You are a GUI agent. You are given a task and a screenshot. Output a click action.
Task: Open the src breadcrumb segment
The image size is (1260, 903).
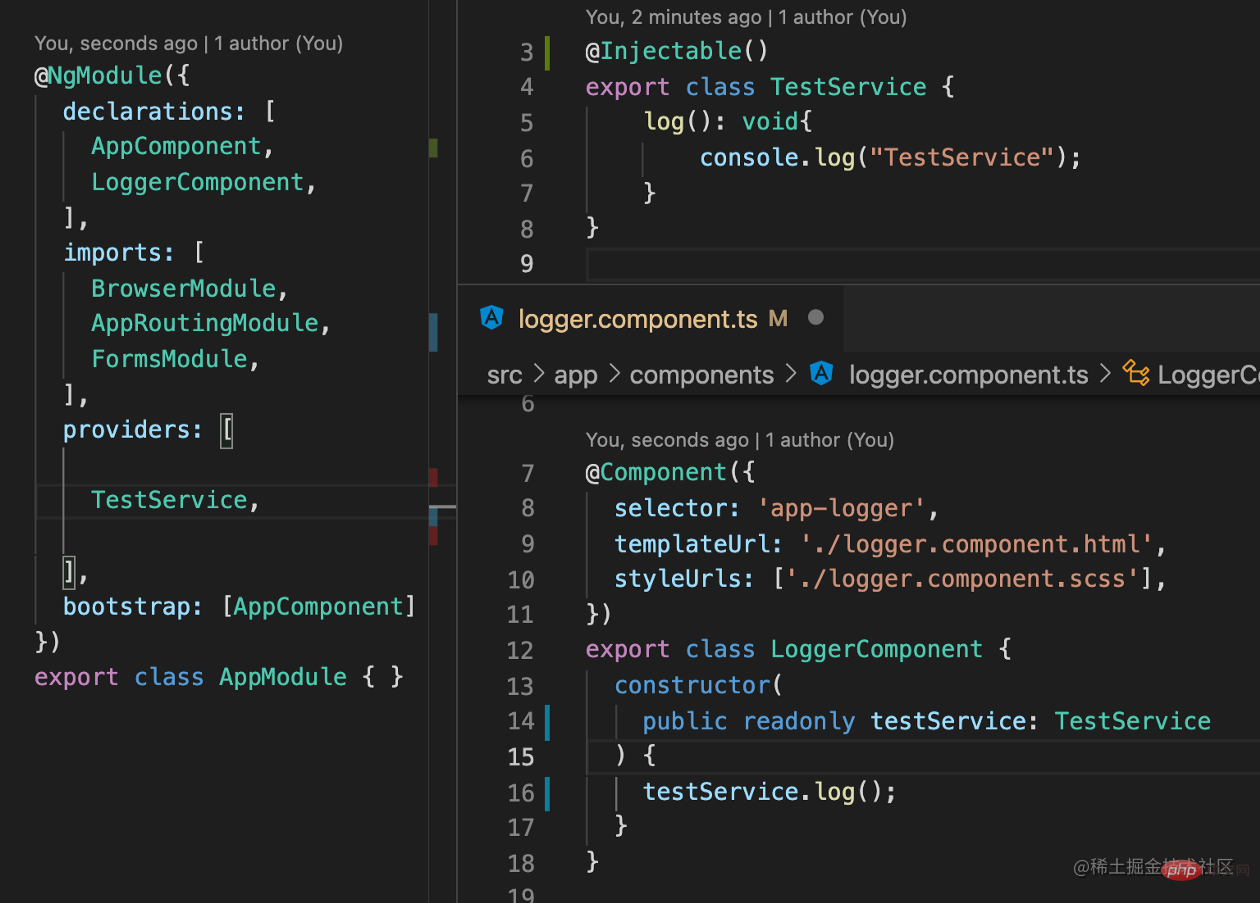pos(505,375)
